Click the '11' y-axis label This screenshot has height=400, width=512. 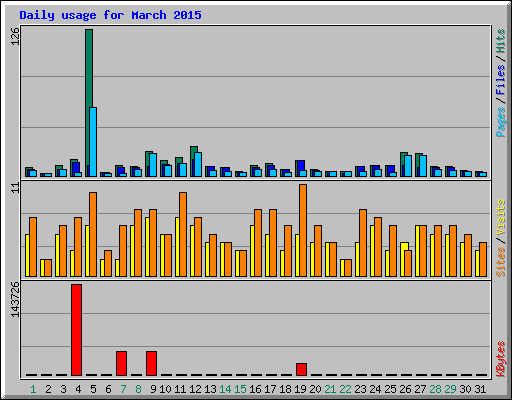pyautogui.click(x=15, y=188)
